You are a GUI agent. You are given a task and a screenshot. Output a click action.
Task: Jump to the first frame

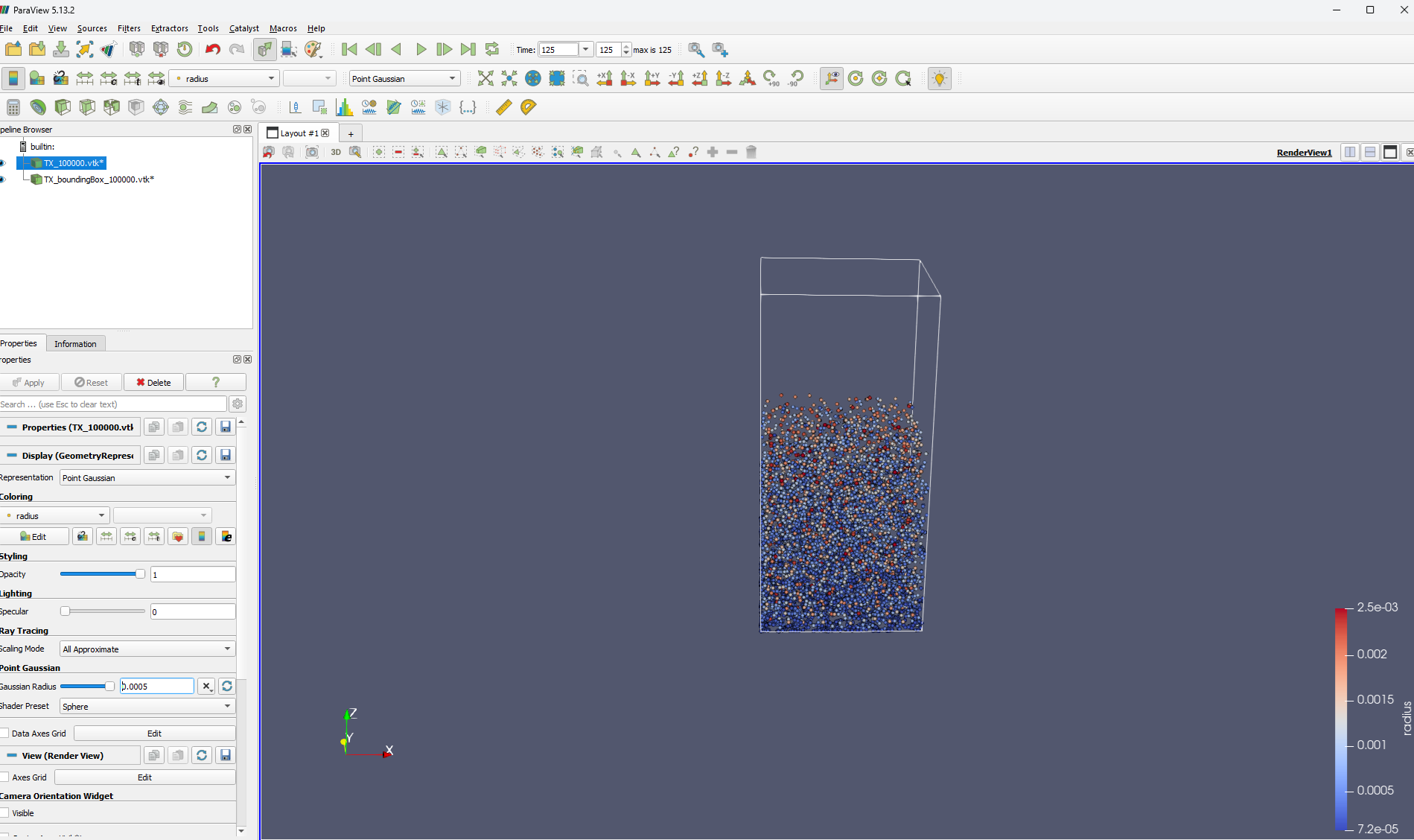pyautogui.click(x=349, y=49)
